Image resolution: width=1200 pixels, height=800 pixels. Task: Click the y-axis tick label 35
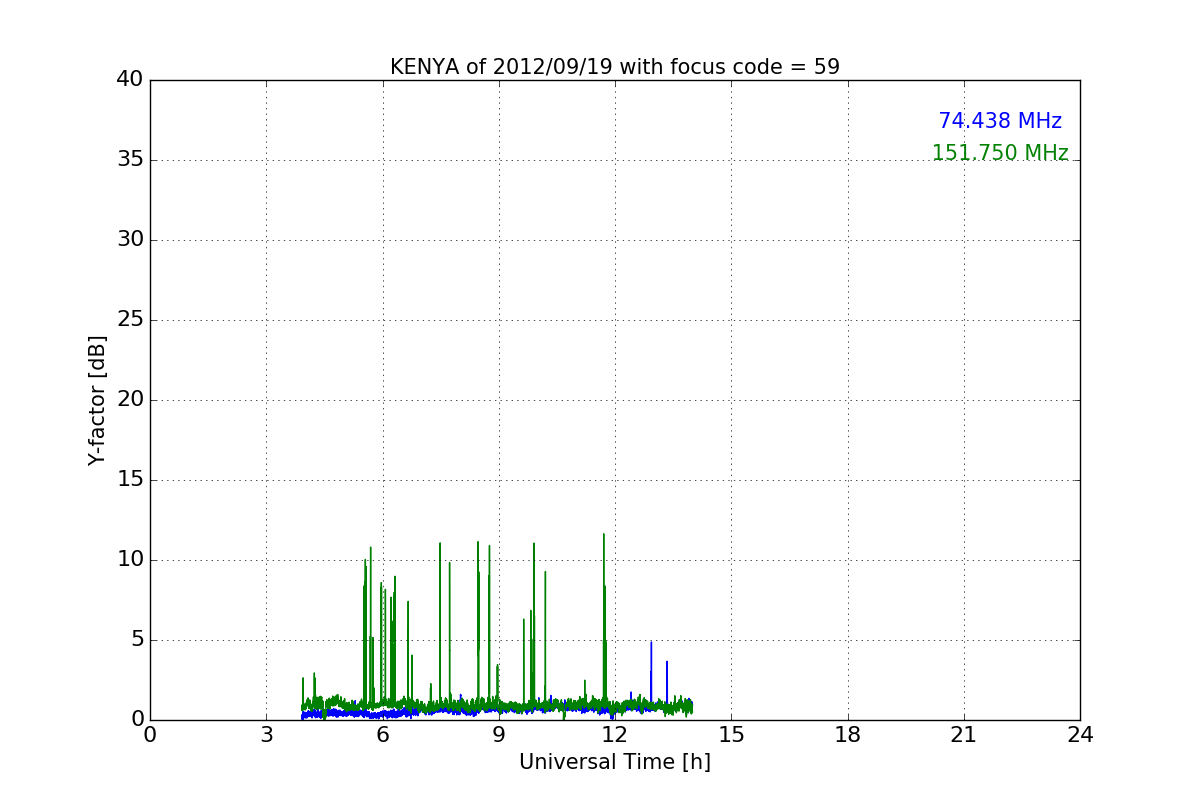(130, 159)
